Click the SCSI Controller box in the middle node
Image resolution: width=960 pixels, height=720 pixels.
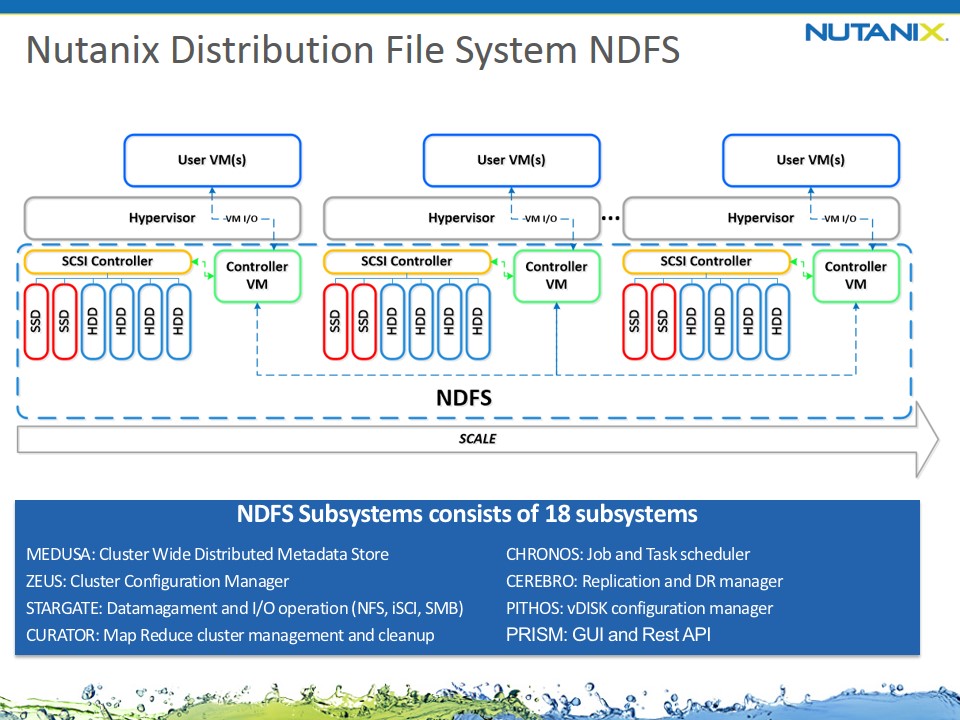click(x=407, y=261)
